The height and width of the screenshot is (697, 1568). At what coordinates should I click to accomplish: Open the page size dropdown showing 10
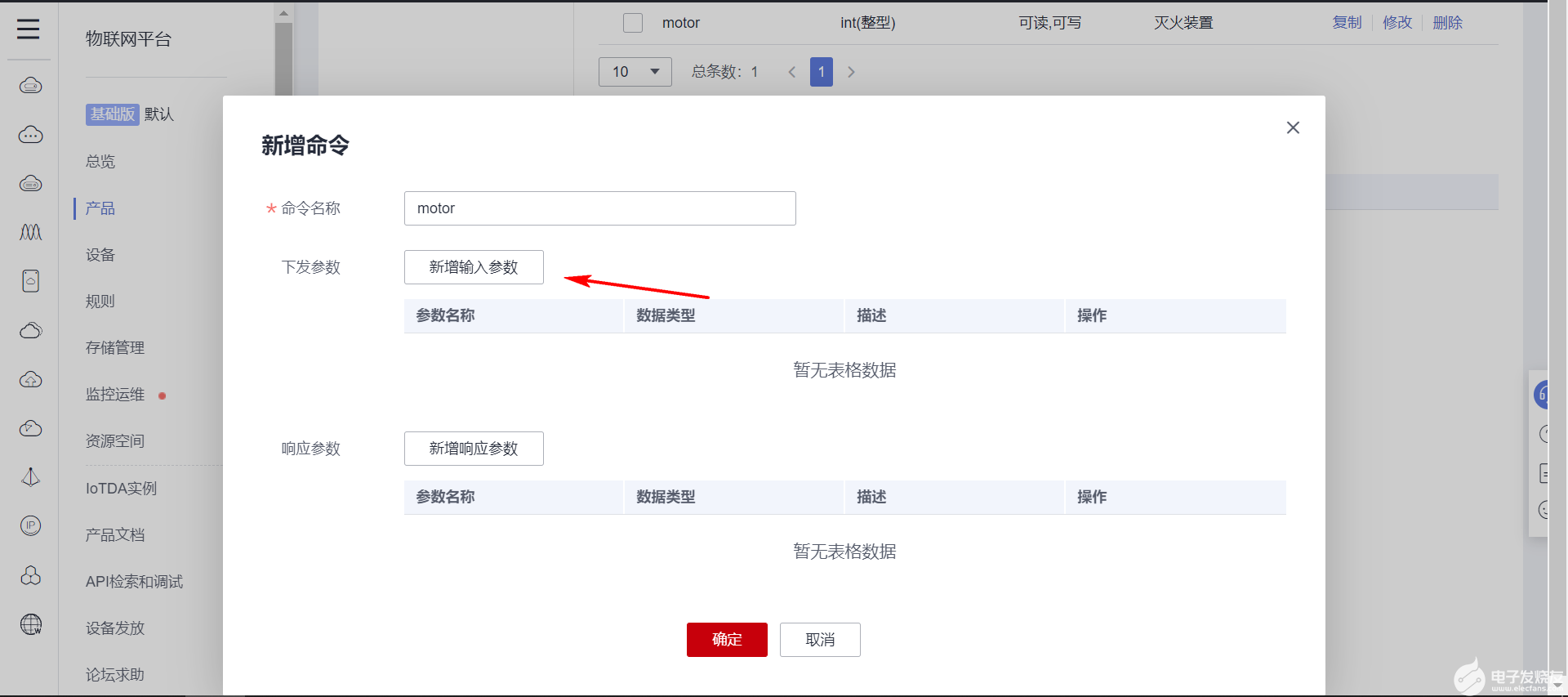pyautogui.click(x=635, y=72)
